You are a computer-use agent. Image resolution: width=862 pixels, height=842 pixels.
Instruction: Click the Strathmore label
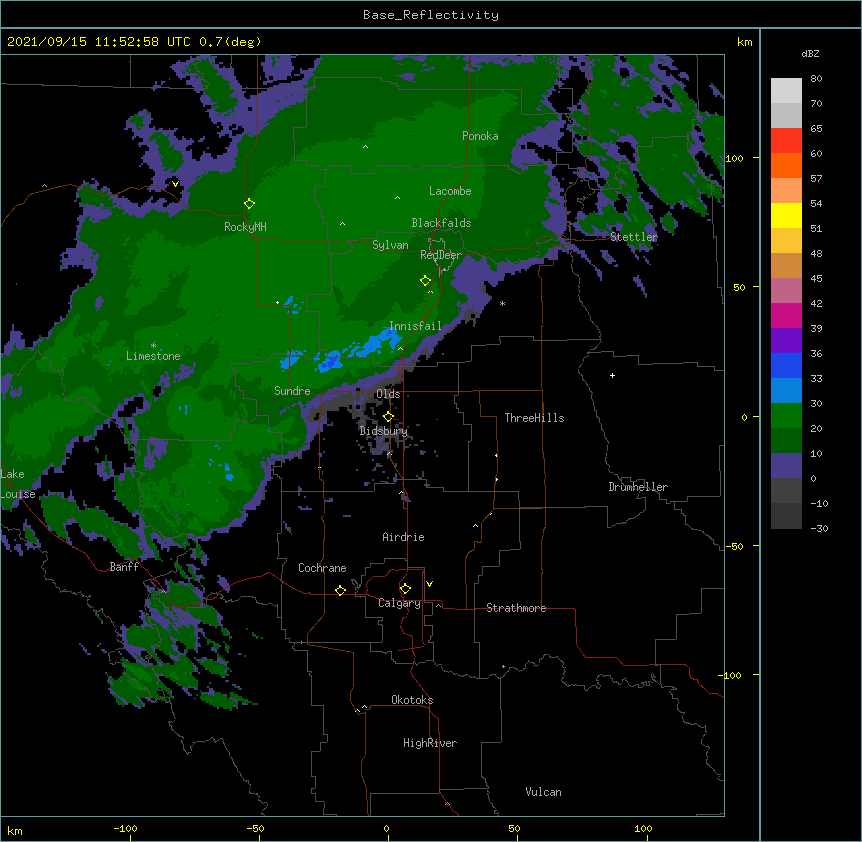[x=516, y=608]
